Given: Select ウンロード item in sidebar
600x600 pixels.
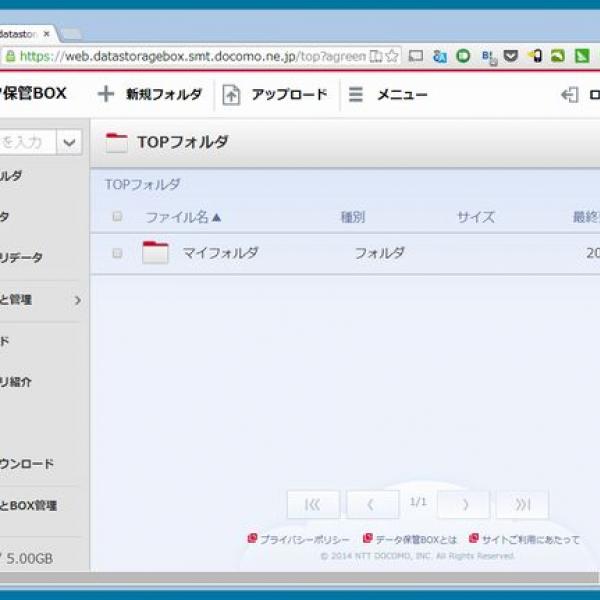Looking at the screenshot, I should (27, 464).
